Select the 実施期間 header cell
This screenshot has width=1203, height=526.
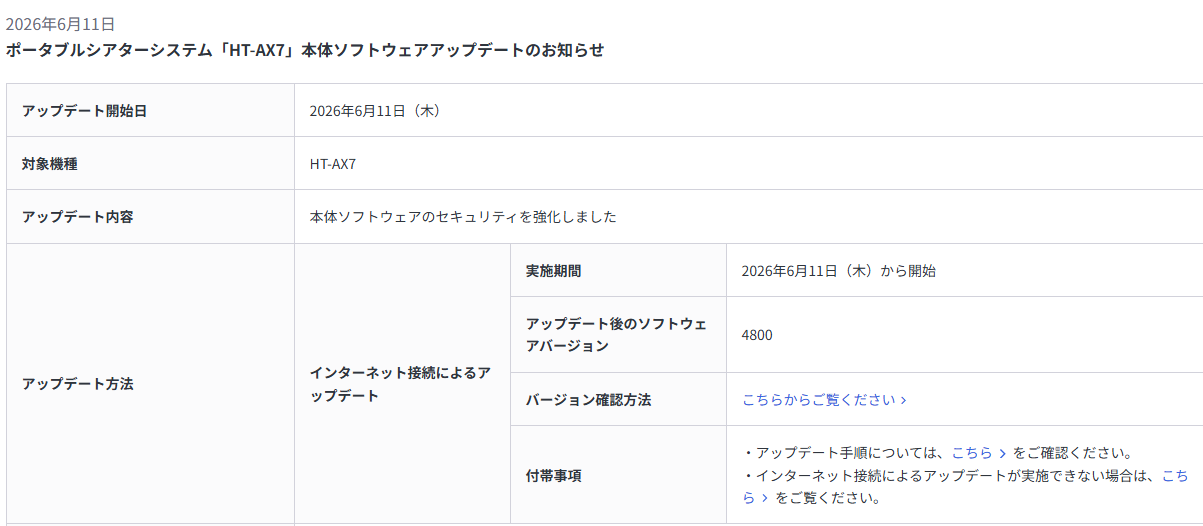click(x=618, y=270)
